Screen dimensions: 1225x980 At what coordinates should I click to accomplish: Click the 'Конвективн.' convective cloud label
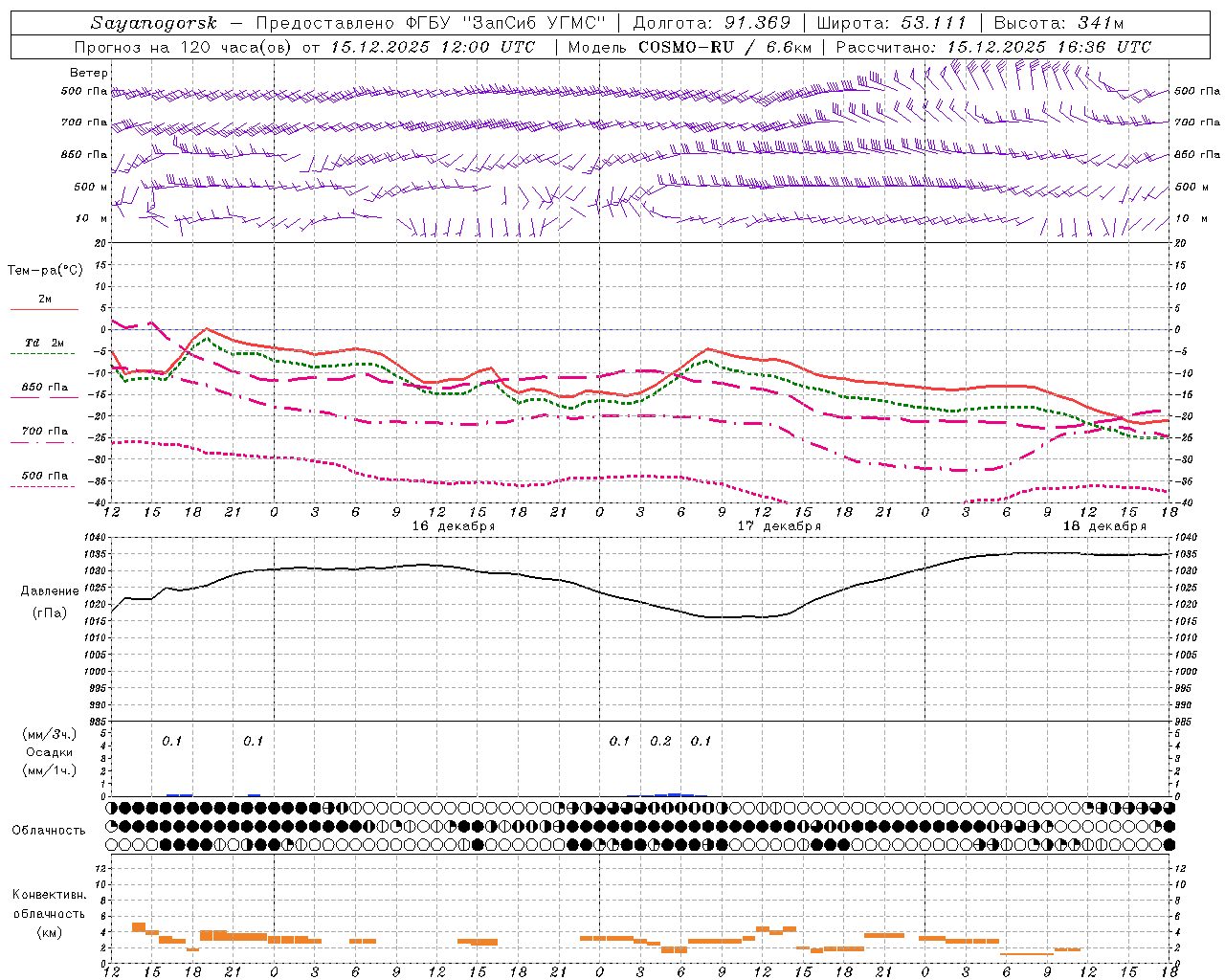tap(49, 895)
